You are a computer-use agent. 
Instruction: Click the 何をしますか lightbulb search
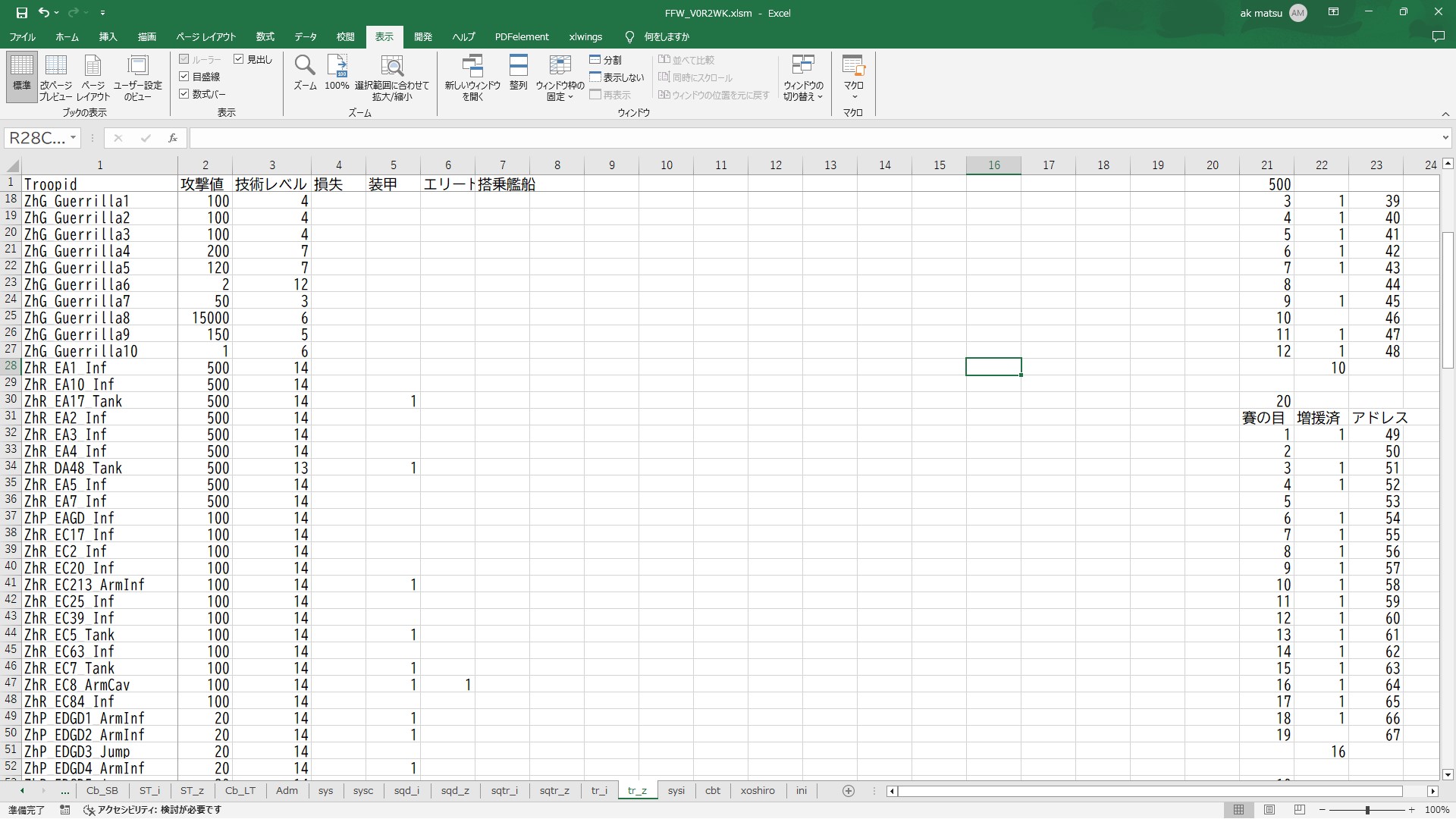coord(657,36)
